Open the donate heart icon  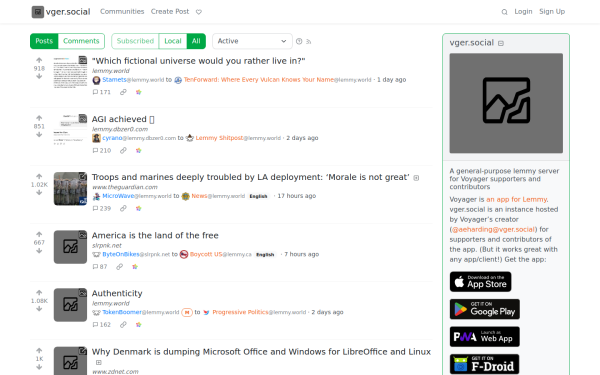(199, 12)
